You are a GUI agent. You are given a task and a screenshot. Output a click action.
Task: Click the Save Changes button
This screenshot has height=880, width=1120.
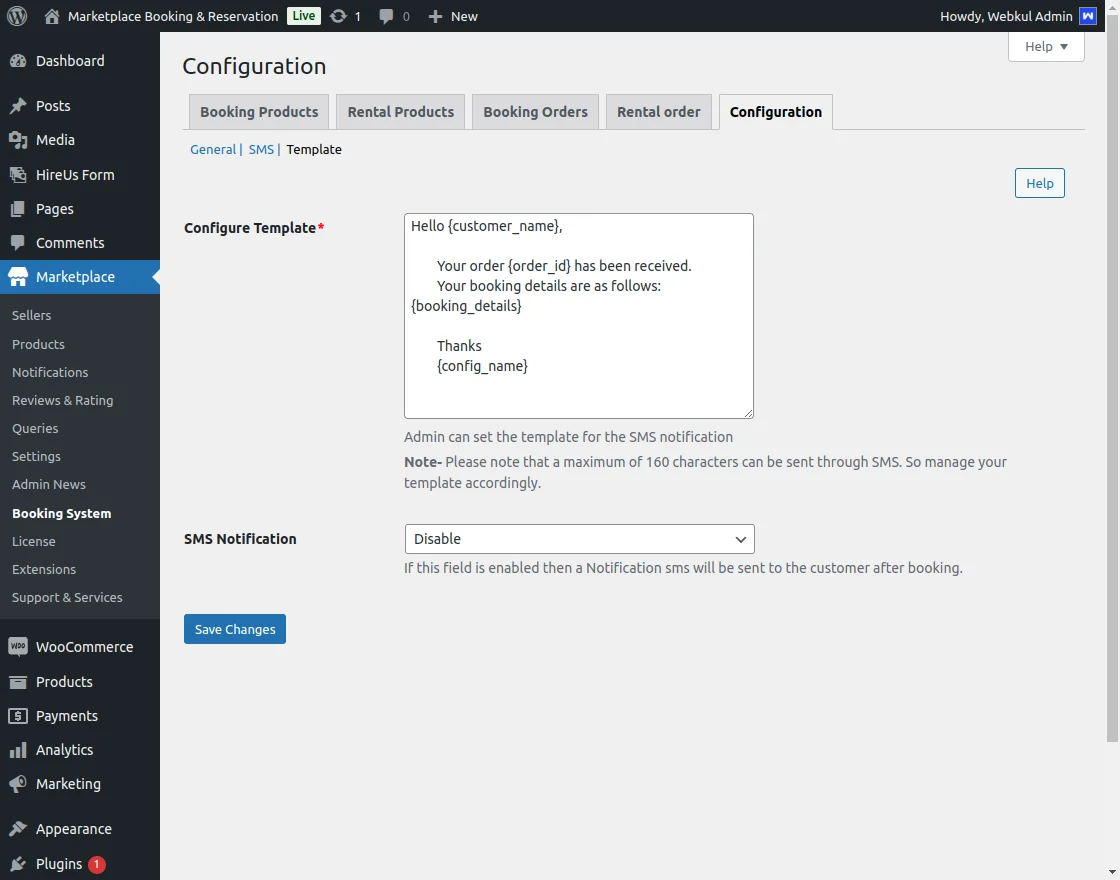[235, 629]
